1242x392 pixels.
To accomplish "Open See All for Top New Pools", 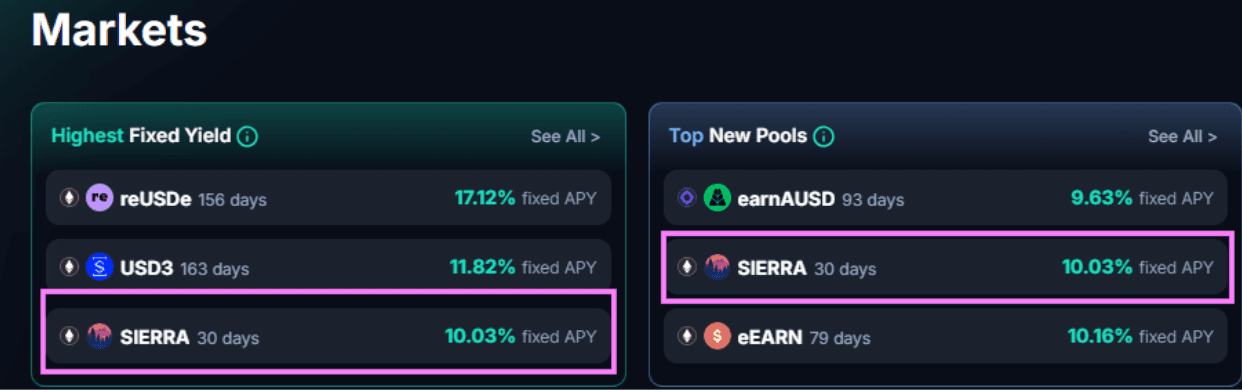I will pos(1182,136).
